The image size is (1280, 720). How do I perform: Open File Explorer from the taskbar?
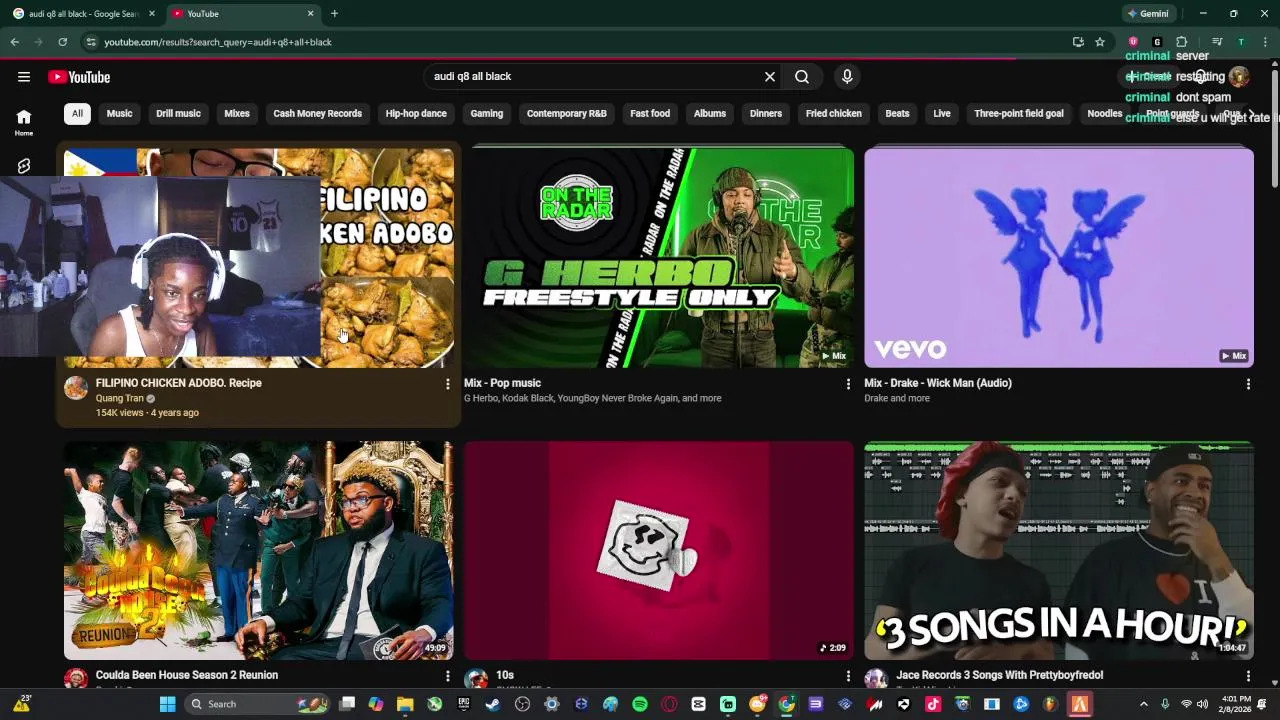click(x=405, y=704)
